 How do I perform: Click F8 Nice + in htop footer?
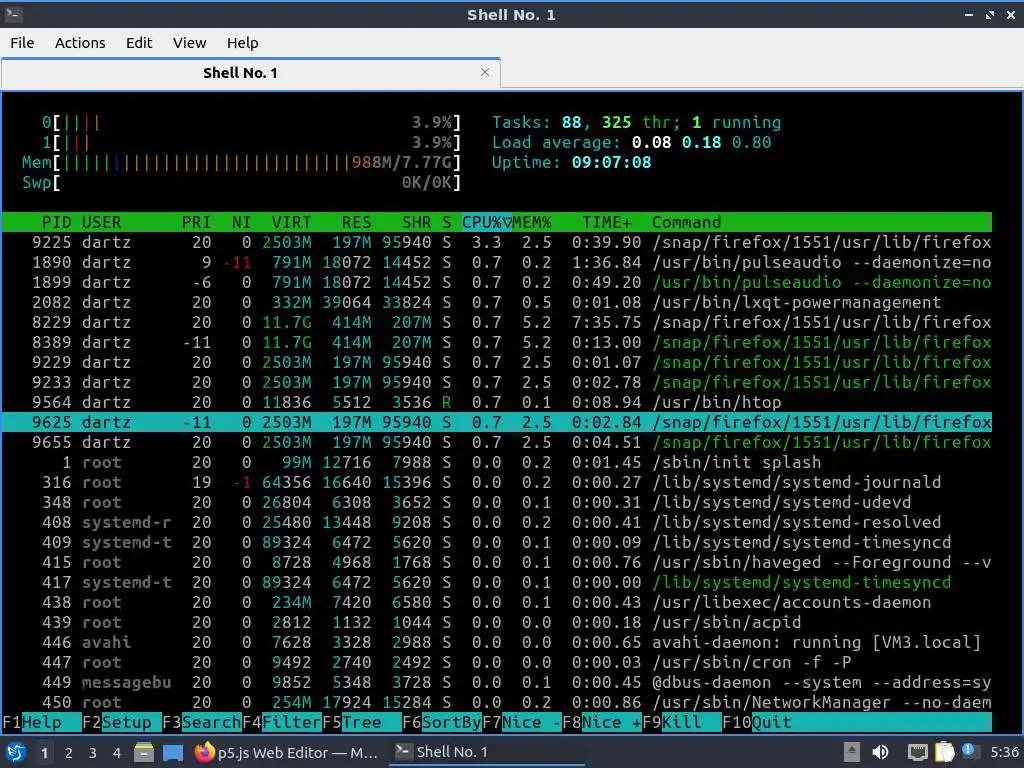point(602,722)
